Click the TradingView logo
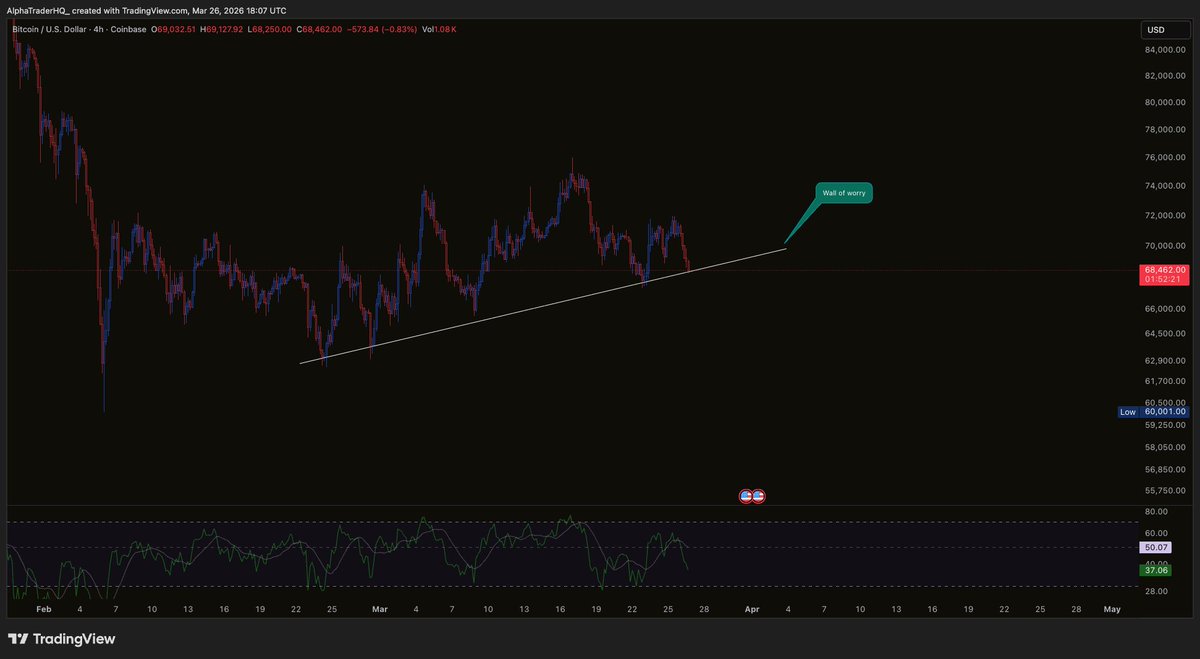This screenshot has height=659, width=1200. point(62,639)
